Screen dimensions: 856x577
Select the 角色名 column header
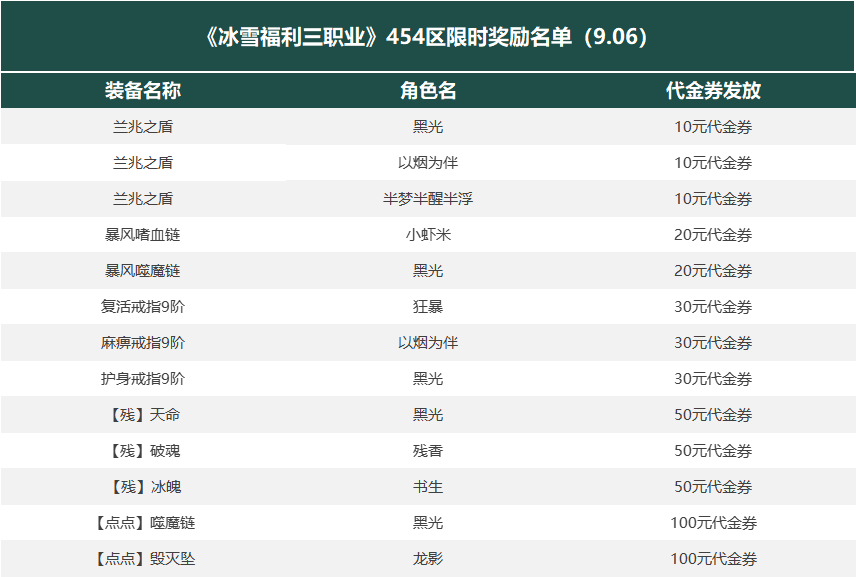point(427,91)
